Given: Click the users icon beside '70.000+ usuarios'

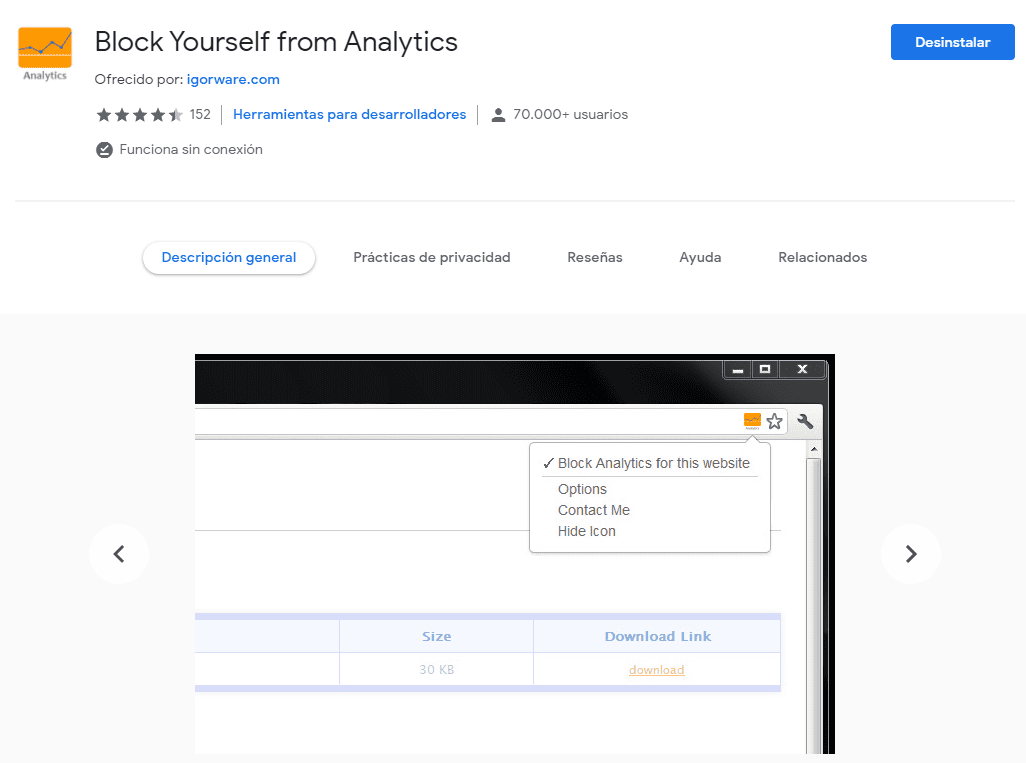Looking at the screenshot, I should point(498,114).
